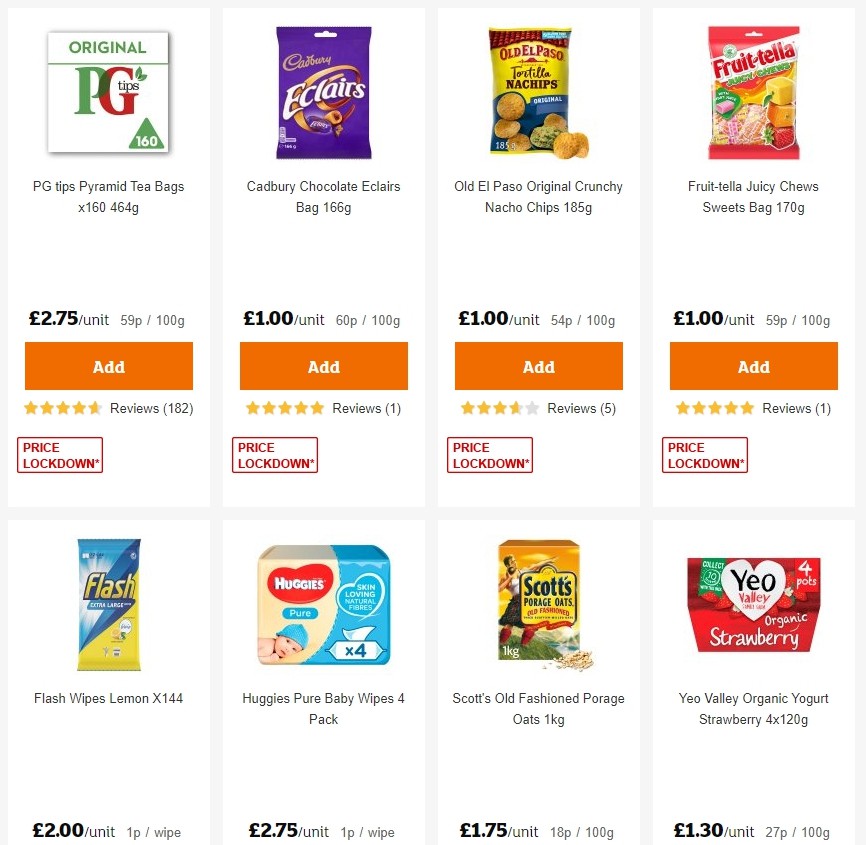Add Fruit-tella Juicy Chews to basket
Image resolution: width=866 pixels, height=845 pixels.
753,365
